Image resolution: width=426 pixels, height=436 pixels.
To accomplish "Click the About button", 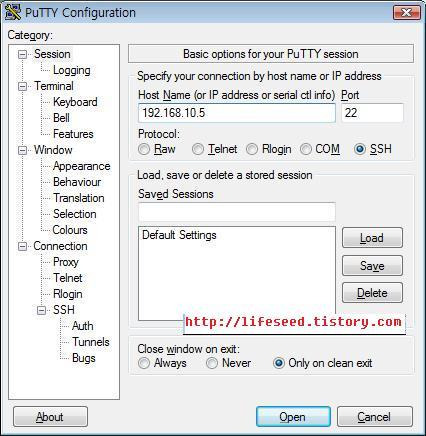I will click(x=50, y=417).
